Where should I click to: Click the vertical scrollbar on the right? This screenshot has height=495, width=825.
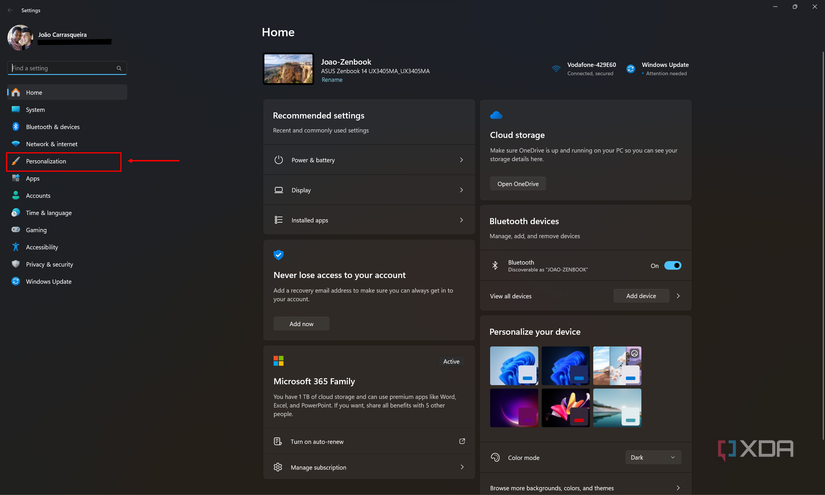(x=823, y=245)
